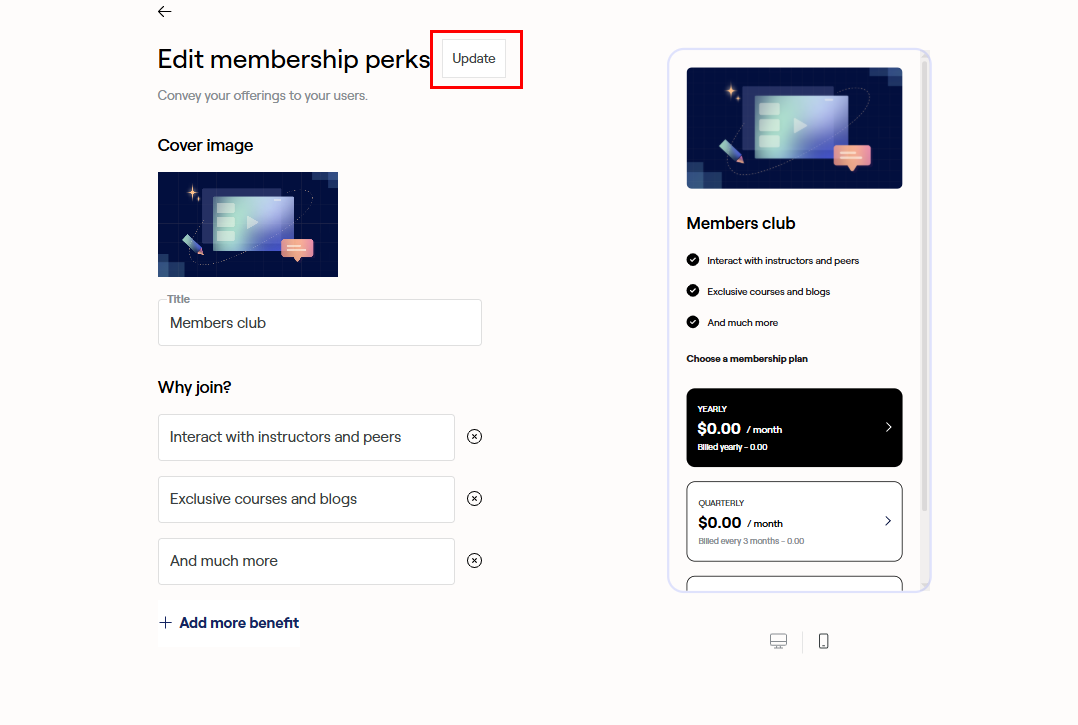Edit the 'Exclusive courses and blogs' benefit field
This screenshot has width=1078, height=725.
[306, 499]
